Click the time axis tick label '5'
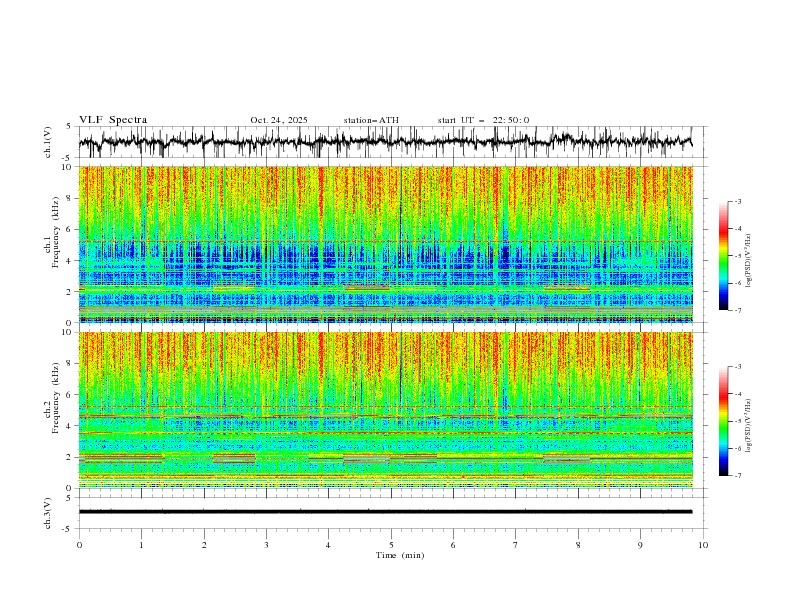The height and width of the screenshot is (612, 792). [391, 545]
